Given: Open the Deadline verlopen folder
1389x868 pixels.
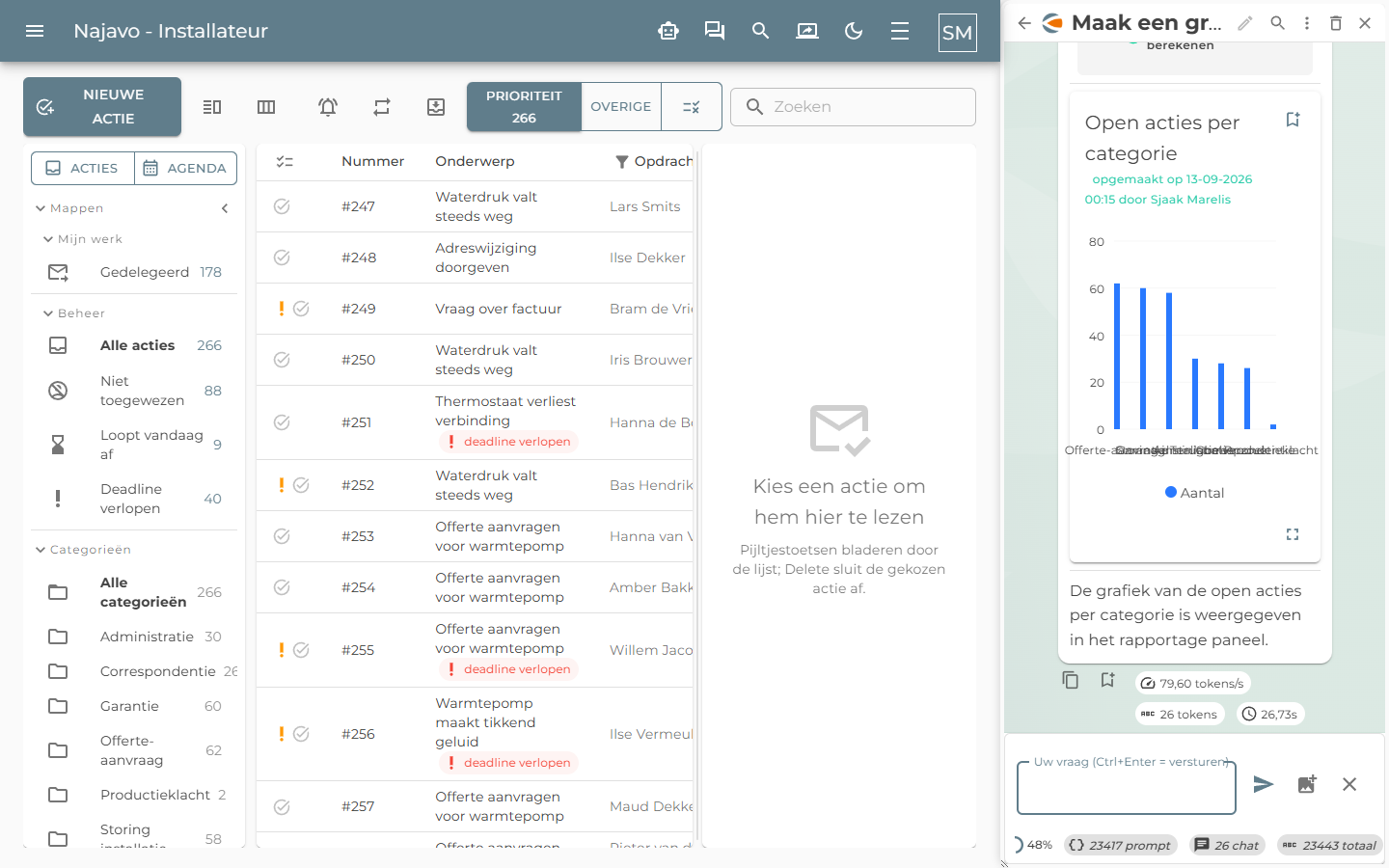Looking at the screenshot, I should (x=134, y=499).
